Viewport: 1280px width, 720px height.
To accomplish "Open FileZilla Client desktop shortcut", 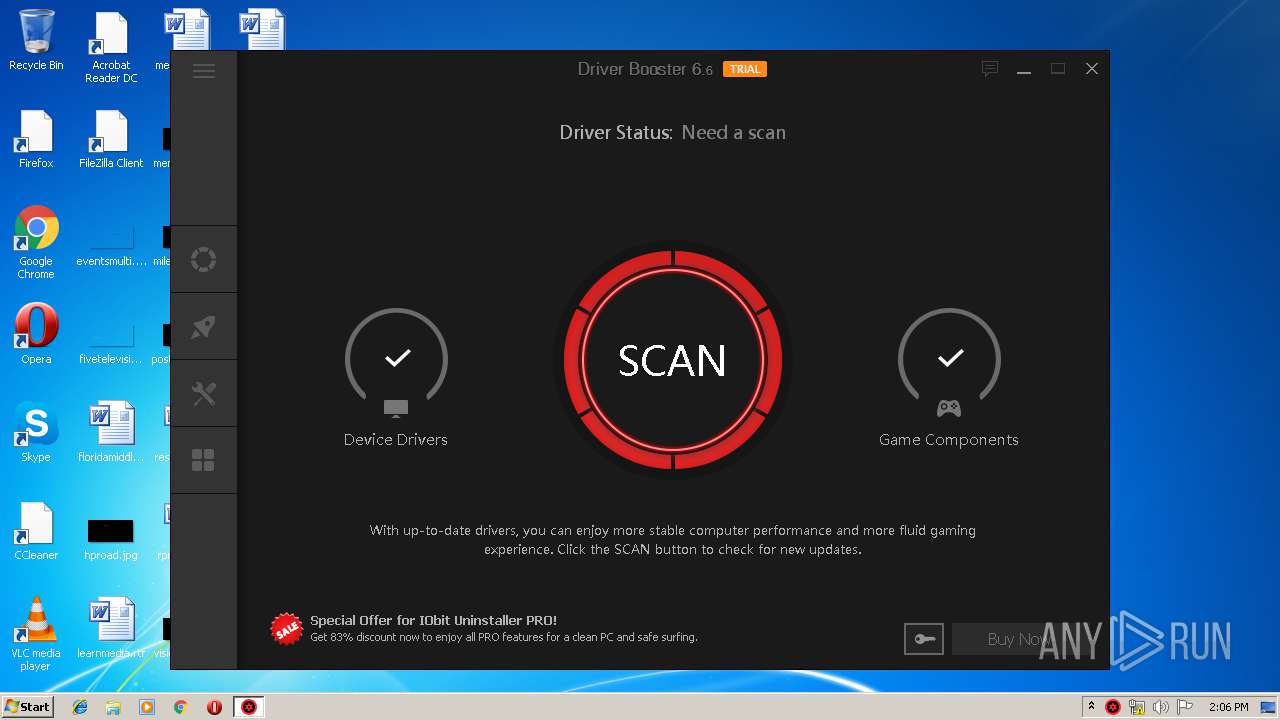I will [x=111, y=138].
